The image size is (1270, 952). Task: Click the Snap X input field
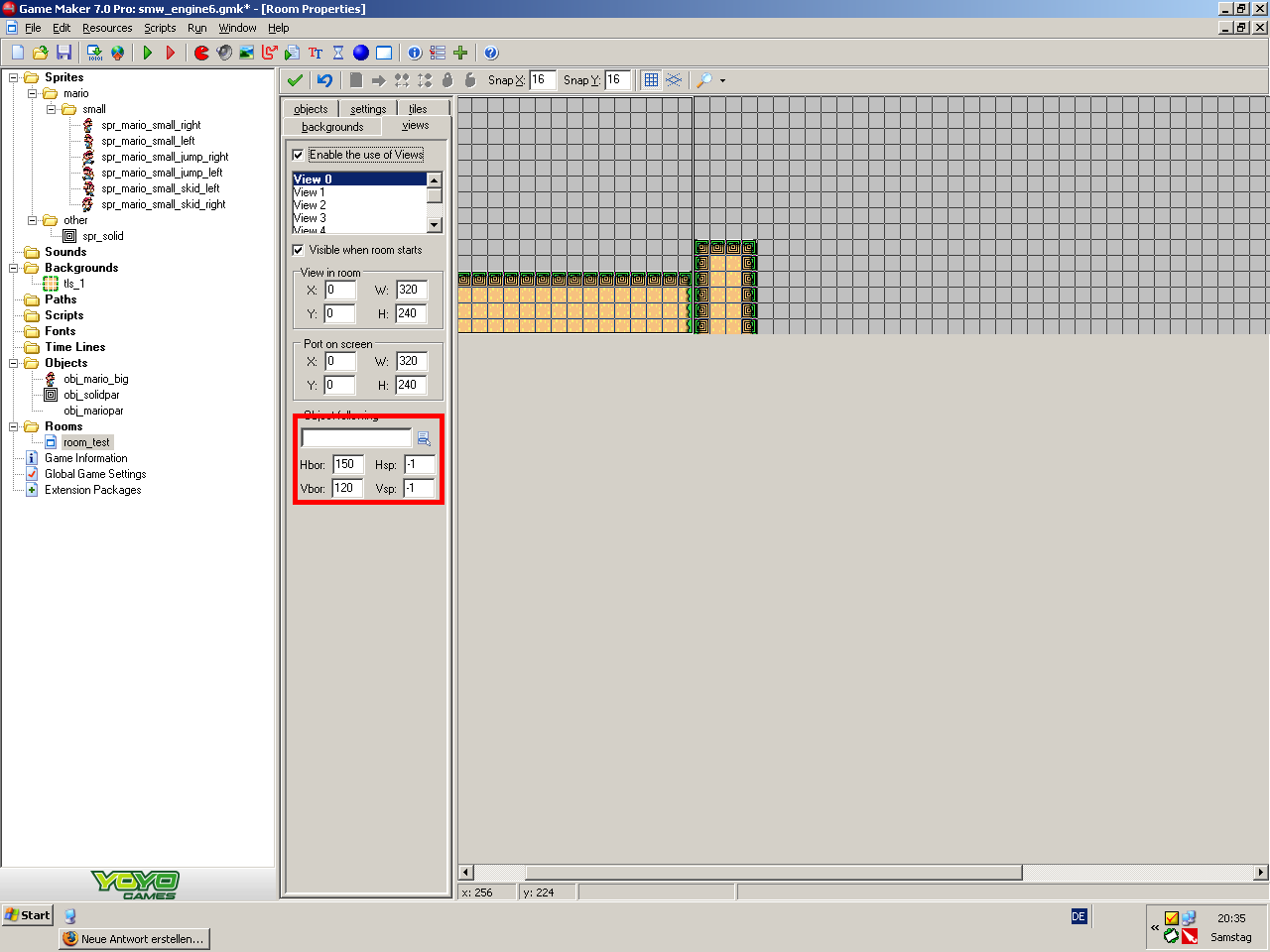pyautogui.click(x=542, y=80)
